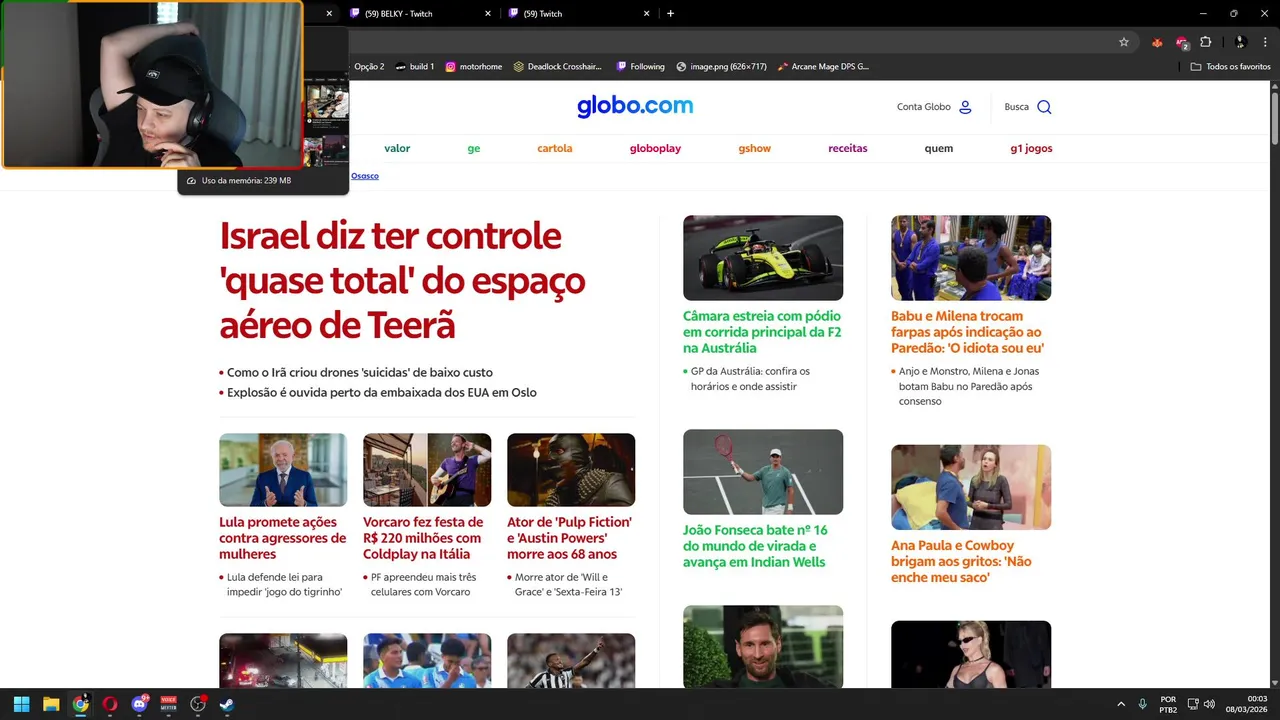
Task: Open 'Will e Grace' actor death link
Action: (x=569, y=584)
